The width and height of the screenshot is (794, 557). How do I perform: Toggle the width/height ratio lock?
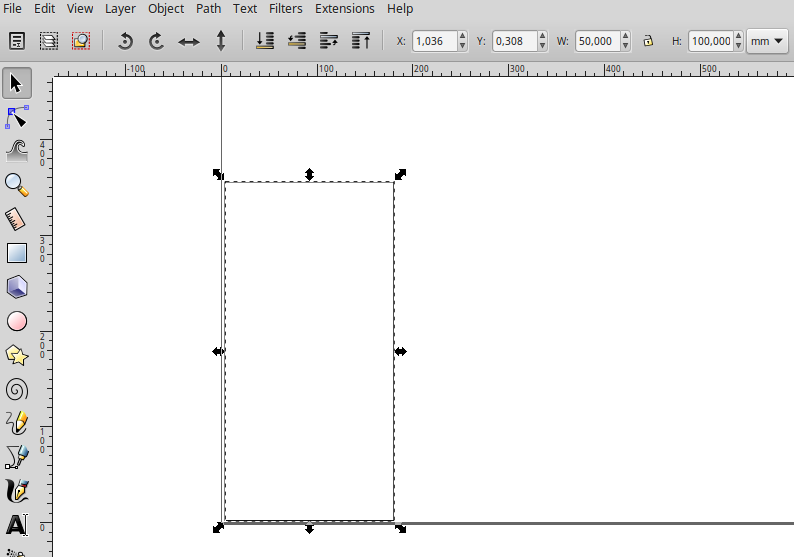(x=648, y=41)
